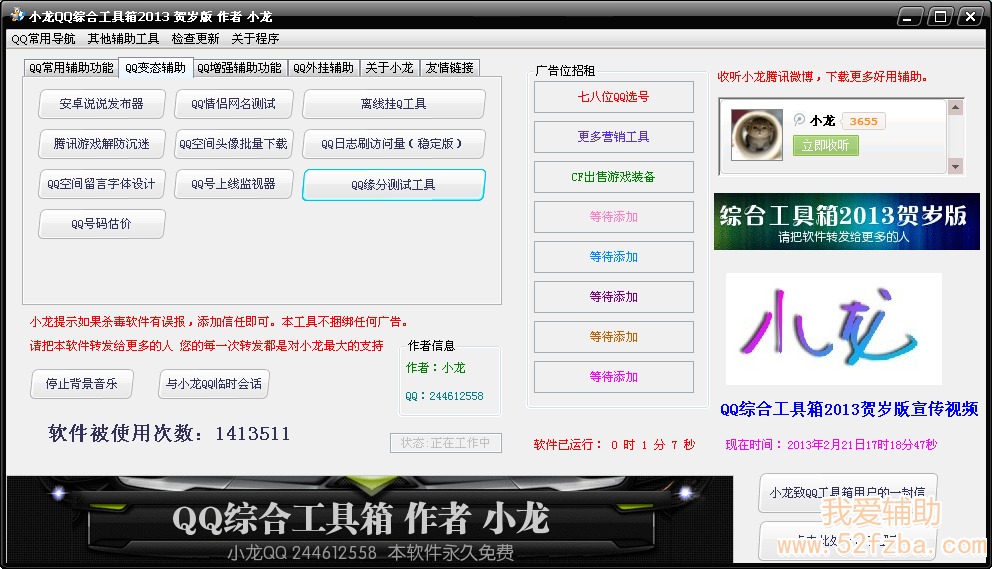Click 腾讯游戏解防沉迷 button
This screenshot has width=992, height=569.
point(102,144)
